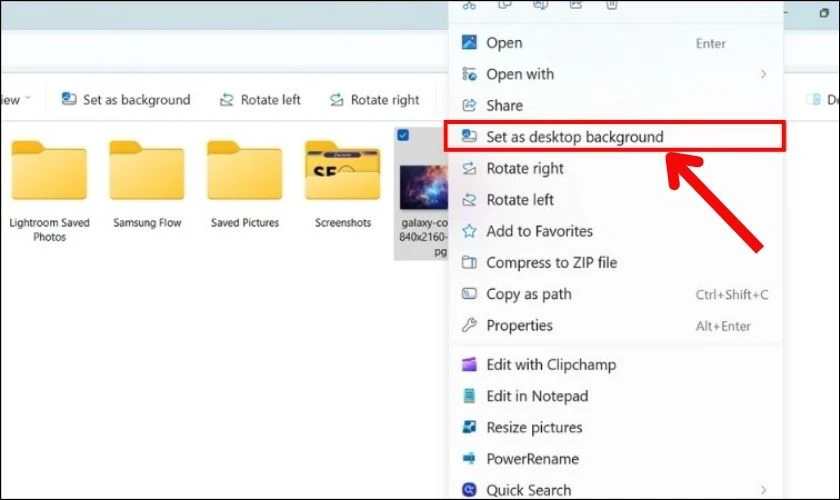
Task: Click the Compress to ZIP file icon
Action: (468, 263)
